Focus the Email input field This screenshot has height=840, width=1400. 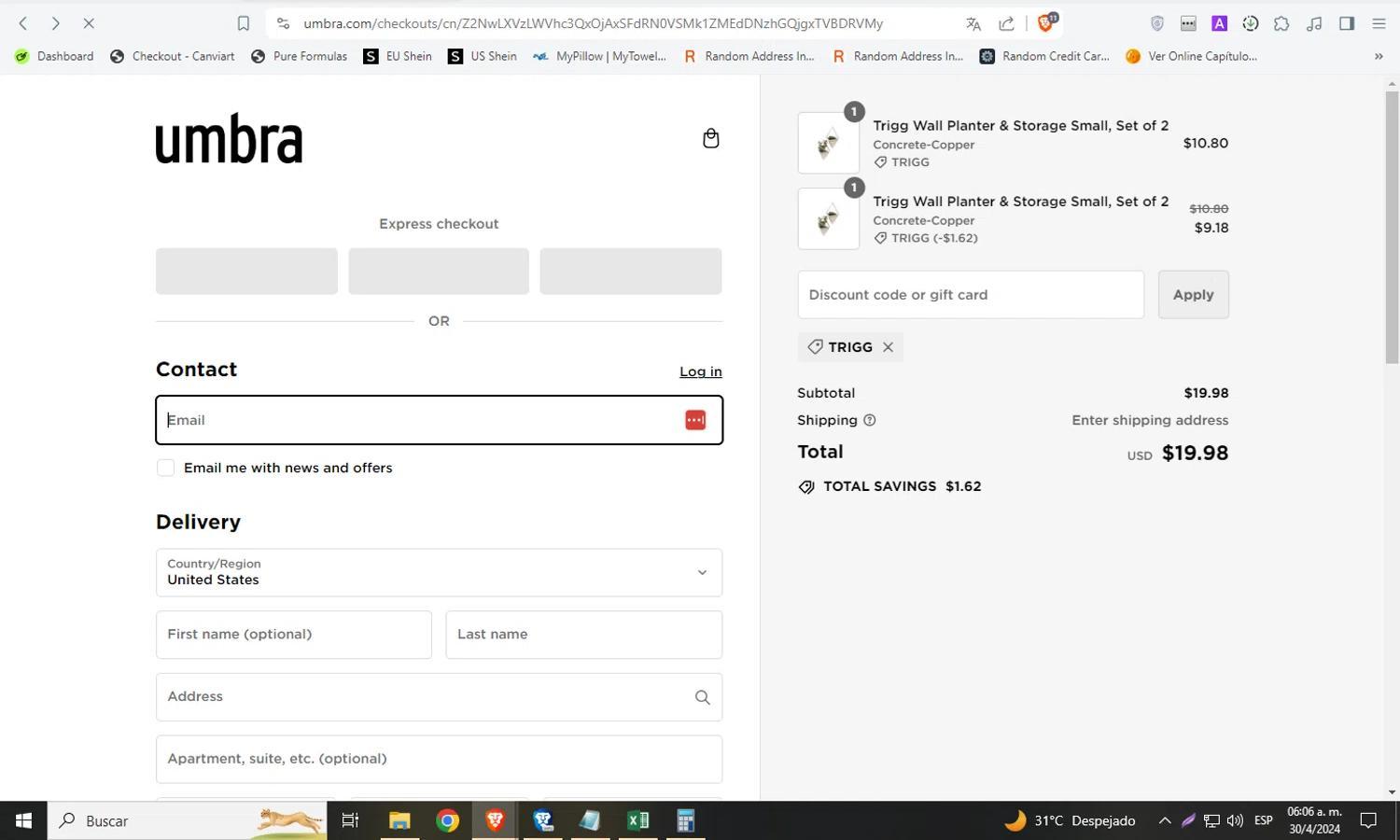tap(439, 420)
